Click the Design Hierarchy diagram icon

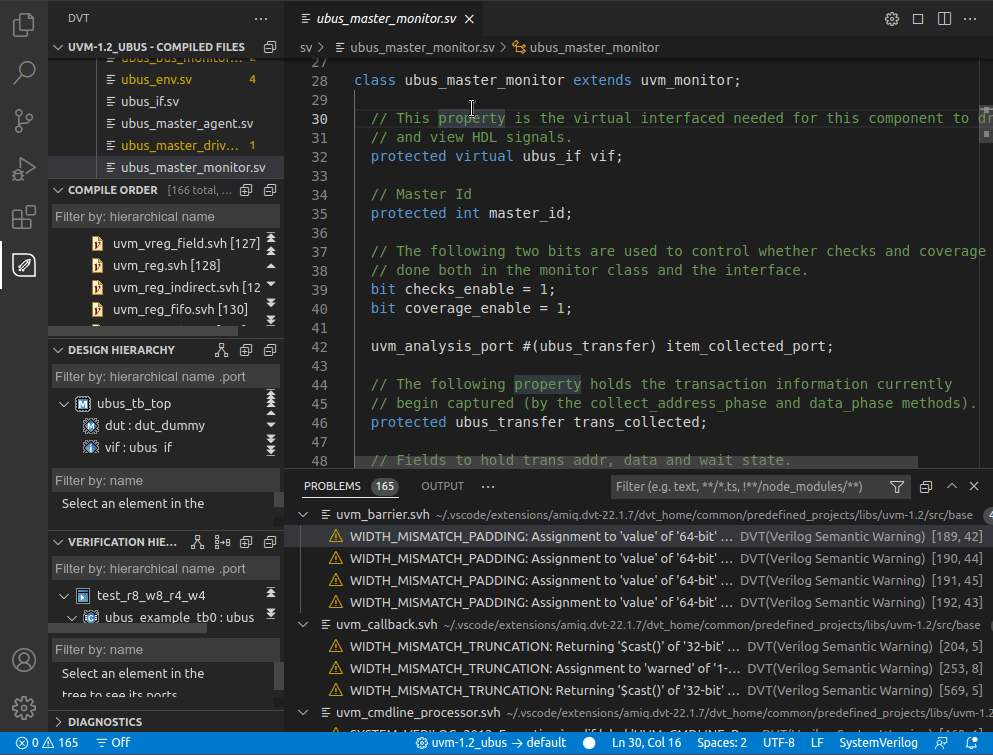click(222, 350)
